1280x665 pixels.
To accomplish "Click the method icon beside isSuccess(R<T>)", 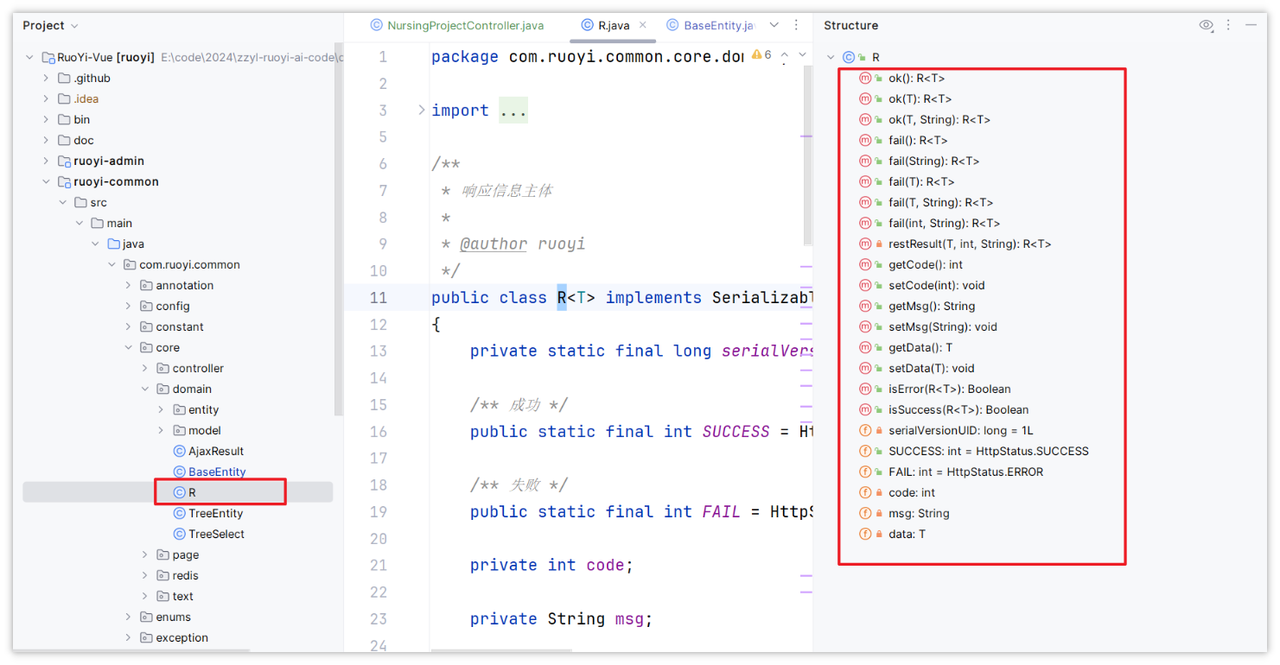I will (x=865, y=410).
